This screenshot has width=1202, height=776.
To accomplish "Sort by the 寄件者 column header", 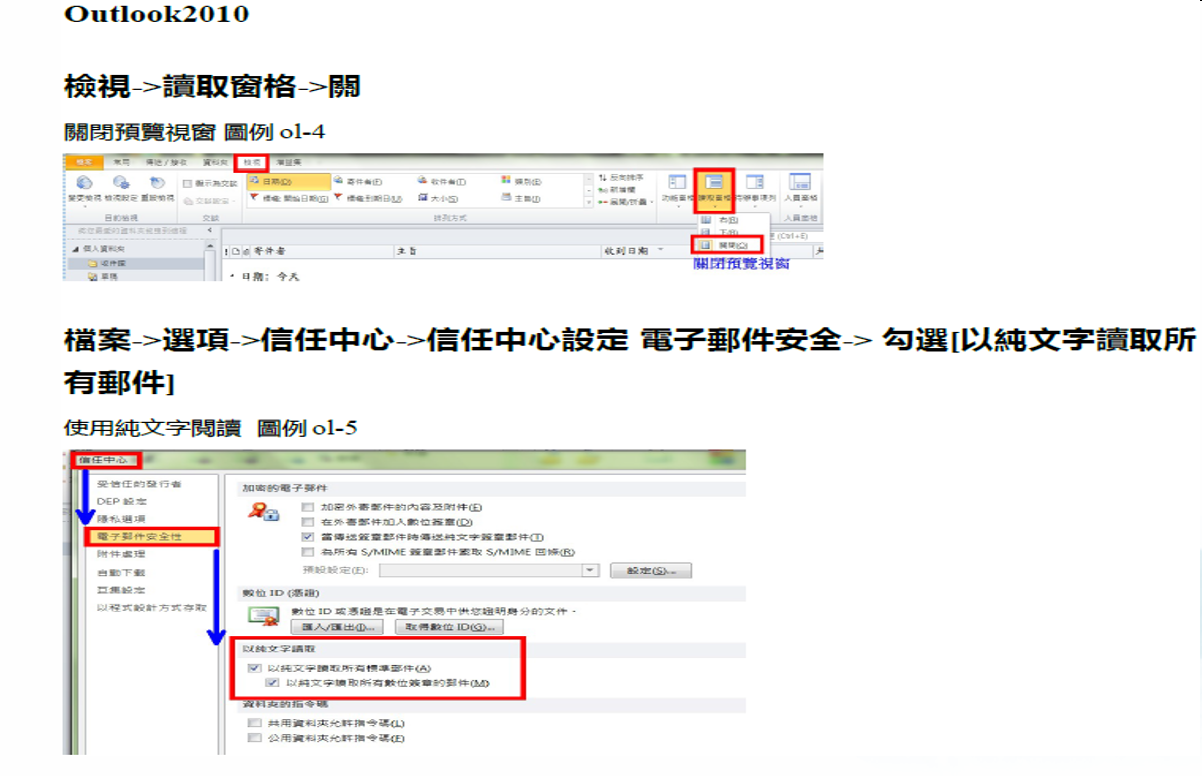I will point(320,250).
